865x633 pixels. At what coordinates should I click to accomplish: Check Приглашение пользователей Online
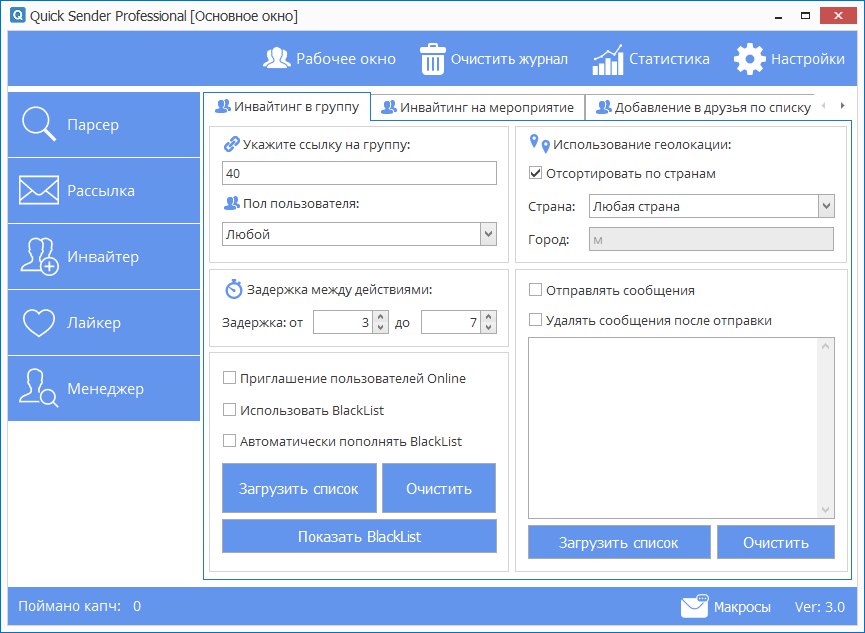coord(229,378)
